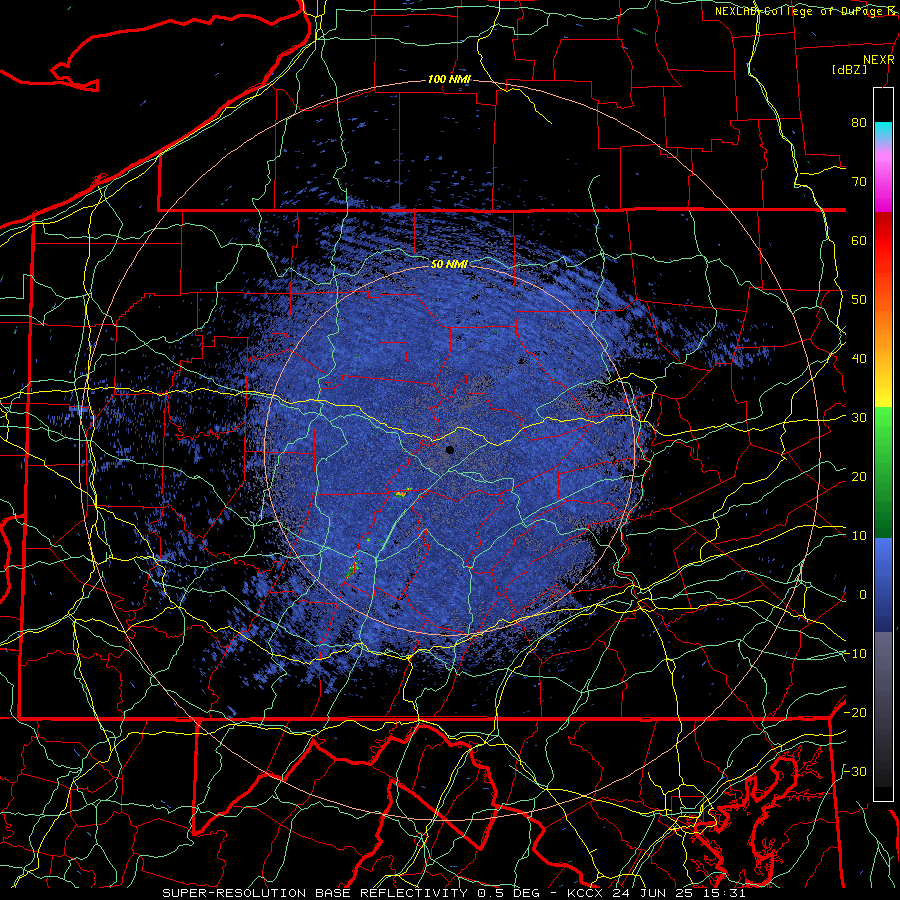Click the '20' value on the dBZ scale
900x900 pixels.
pos(859,477)
